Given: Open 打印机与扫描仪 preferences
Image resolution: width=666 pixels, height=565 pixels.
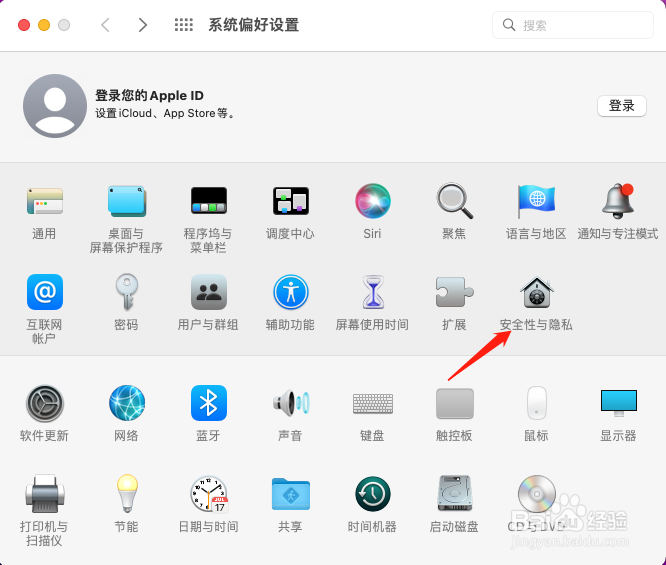Looking at the screenshot, I should tap(45, 494).
